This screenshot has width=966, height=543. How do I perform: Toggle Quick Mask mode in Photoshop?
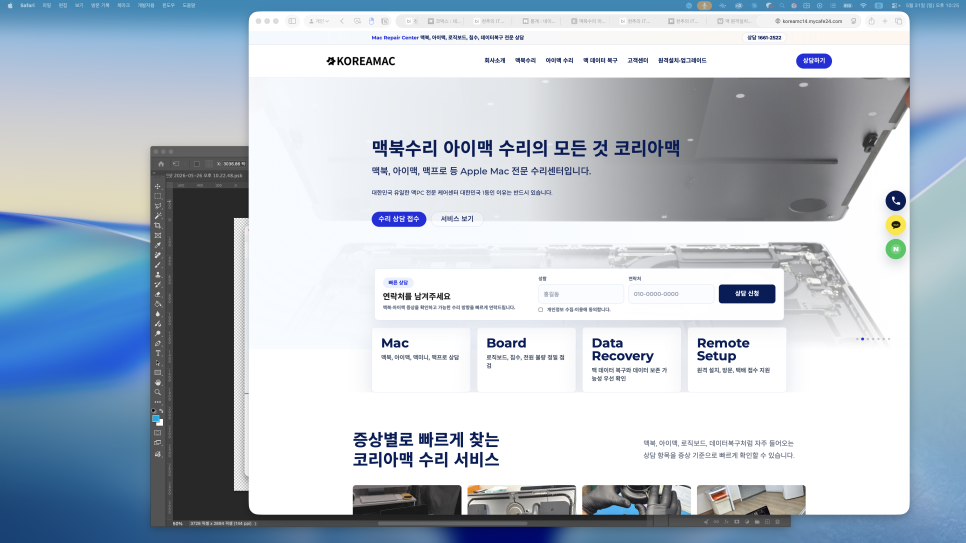(x=157, y=433)
